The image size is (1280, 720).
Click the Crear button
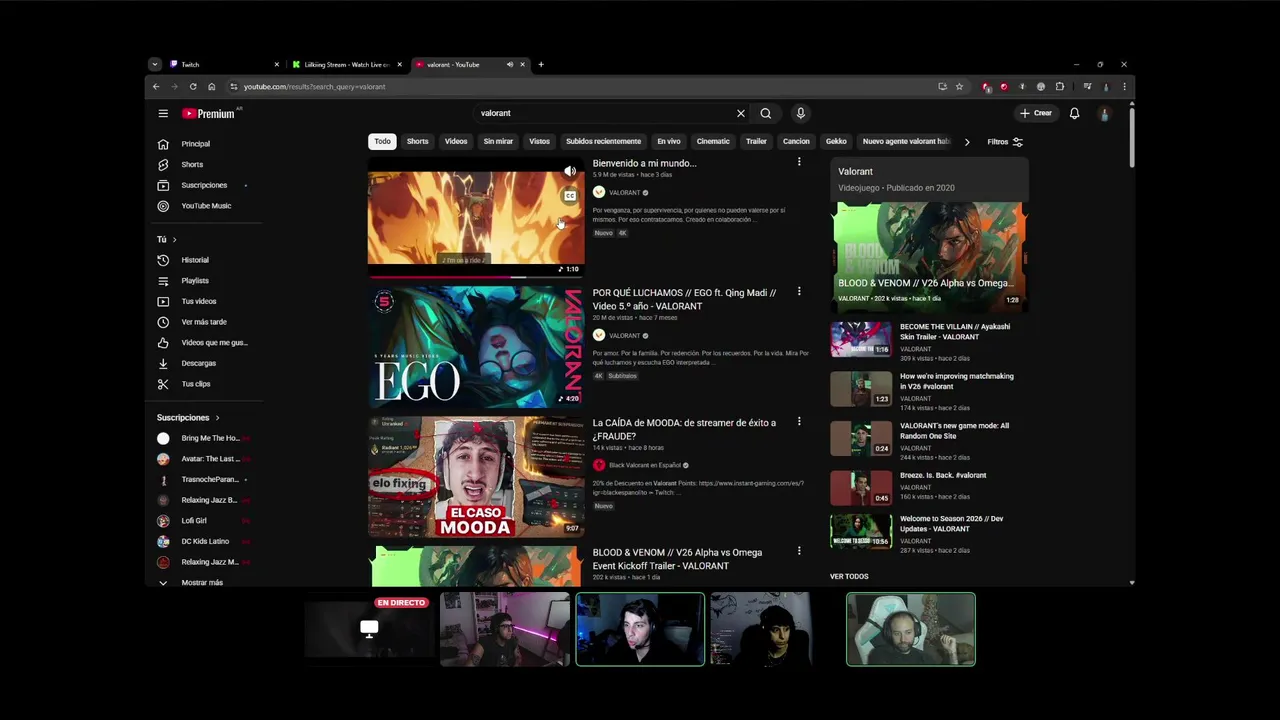point(1036,113)
